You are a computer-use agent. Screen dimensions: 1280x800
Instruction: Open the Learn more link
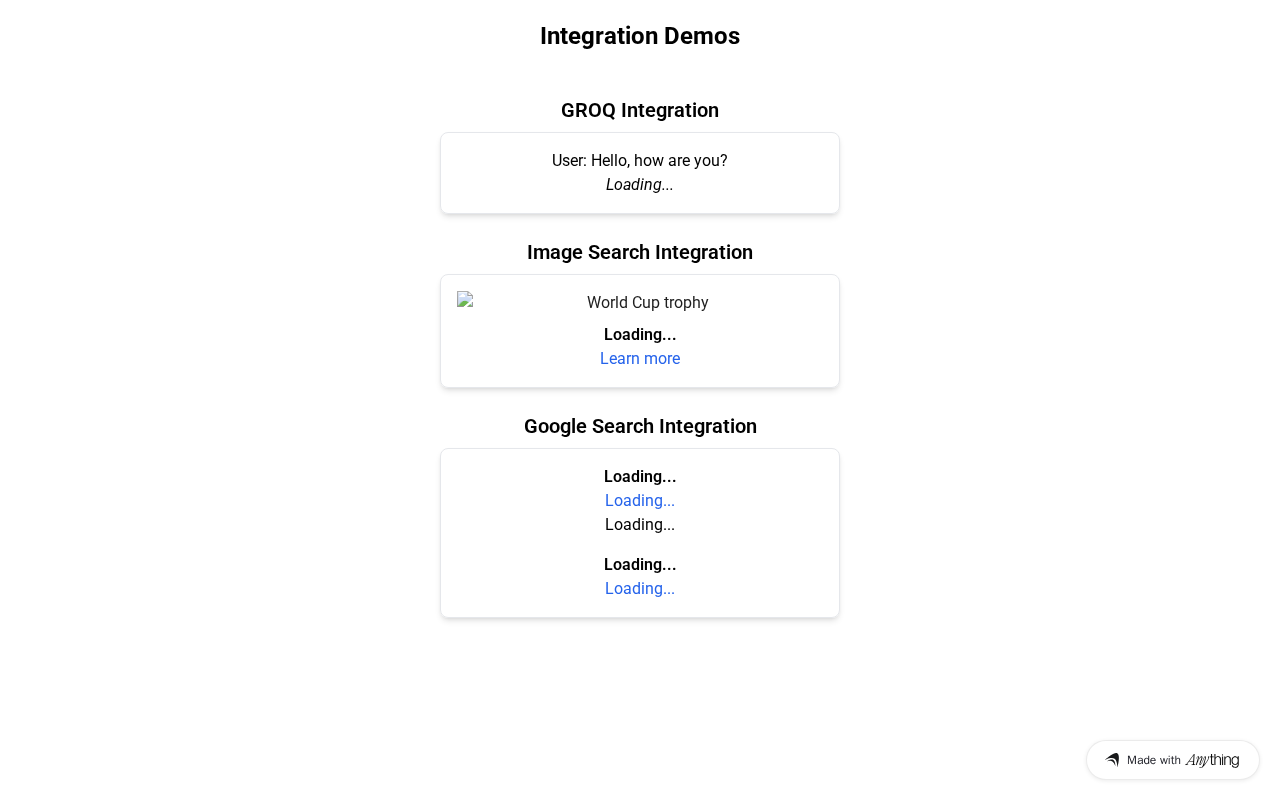[x=640, y=358]
